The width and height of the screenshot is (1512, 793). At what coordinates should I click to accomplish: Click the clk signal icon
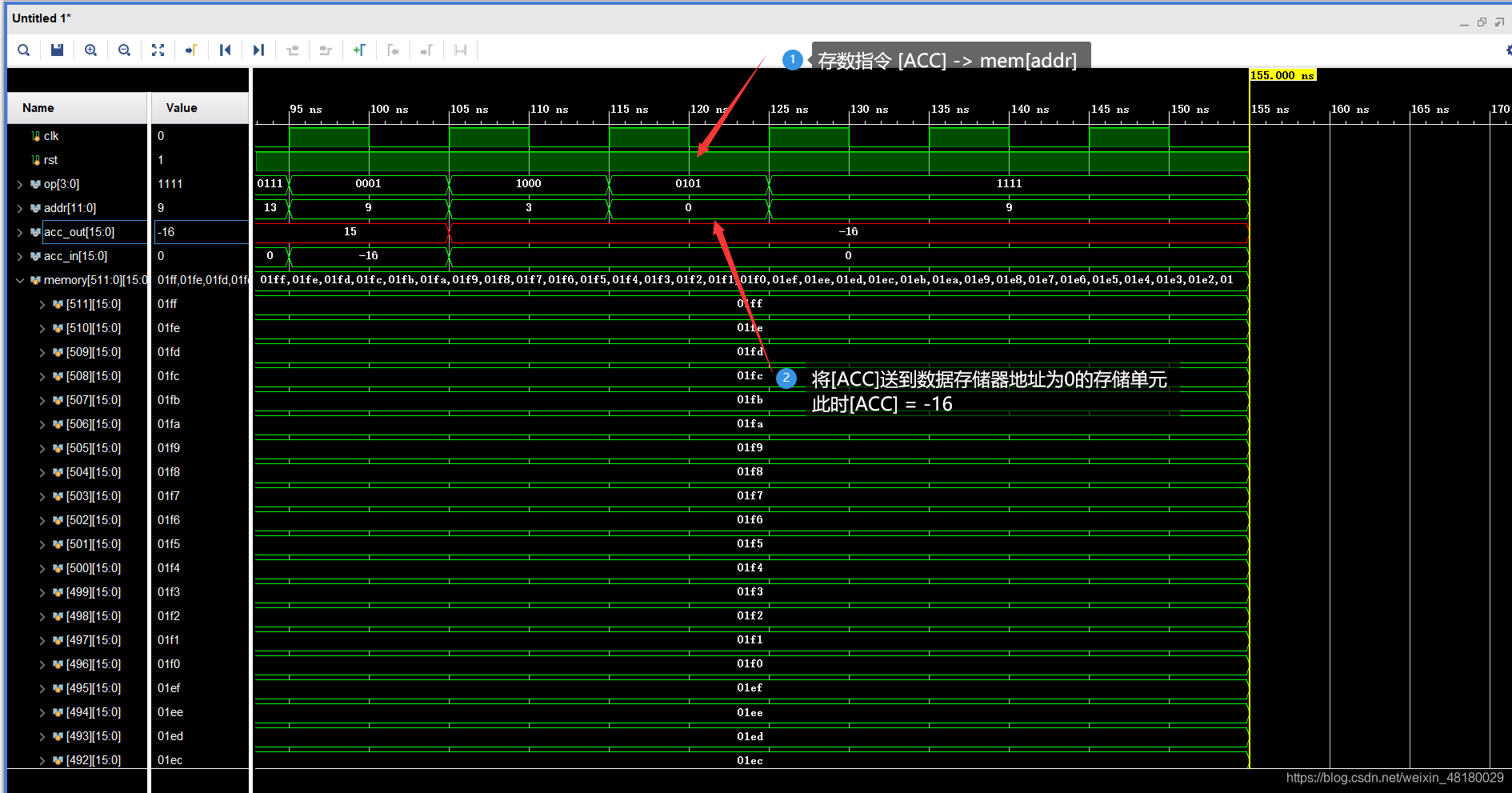pos(36,136)
